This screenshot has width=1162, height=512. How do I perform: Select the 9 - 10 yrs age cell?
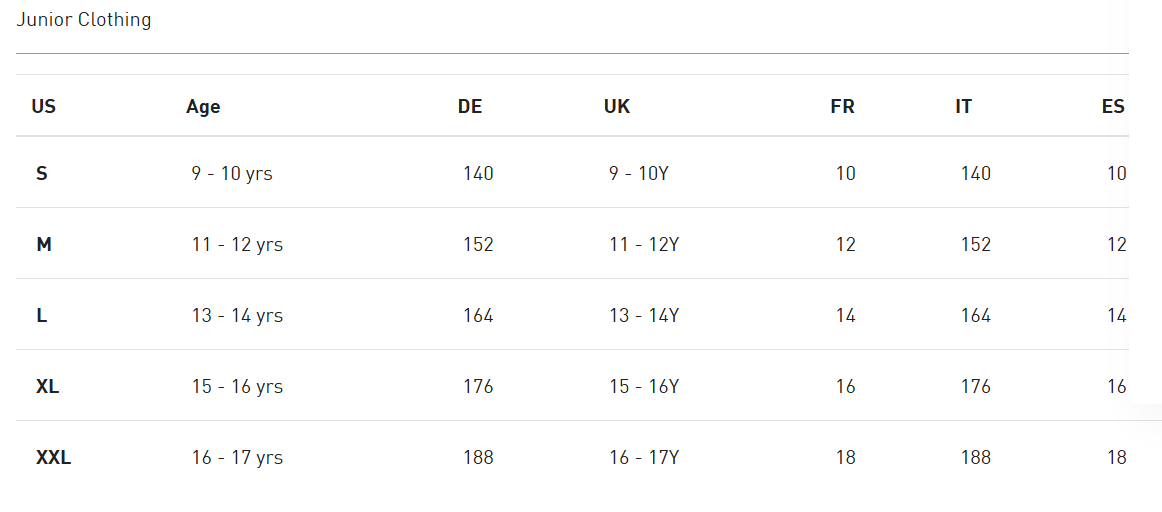click(232, 174)
